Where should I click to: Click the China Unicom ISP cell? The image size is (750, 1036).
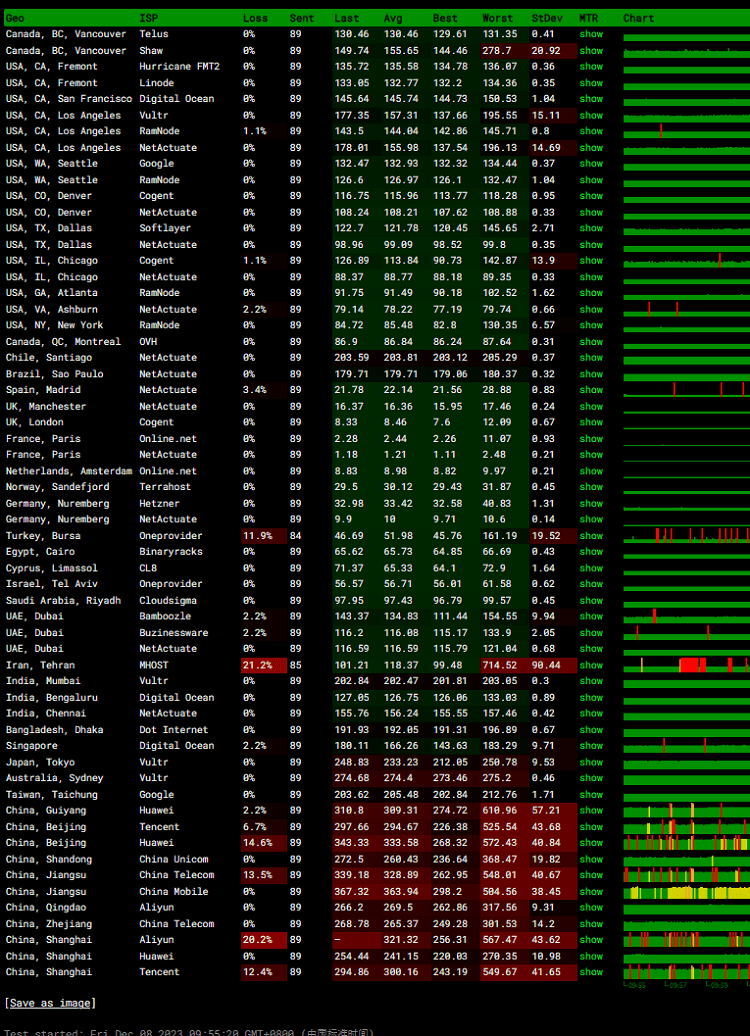click(x=174, y=859)
